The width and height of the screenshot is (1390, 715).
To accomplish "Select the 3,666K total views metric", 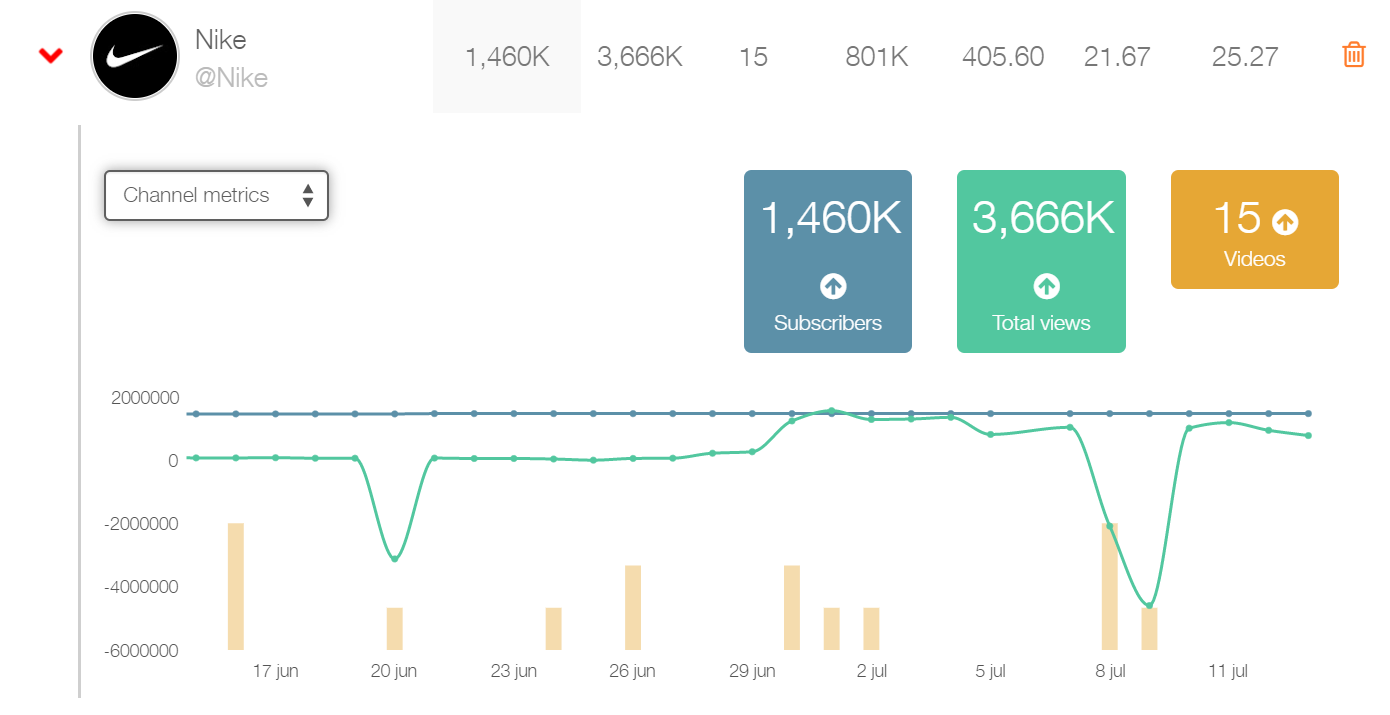I will 640,57.
